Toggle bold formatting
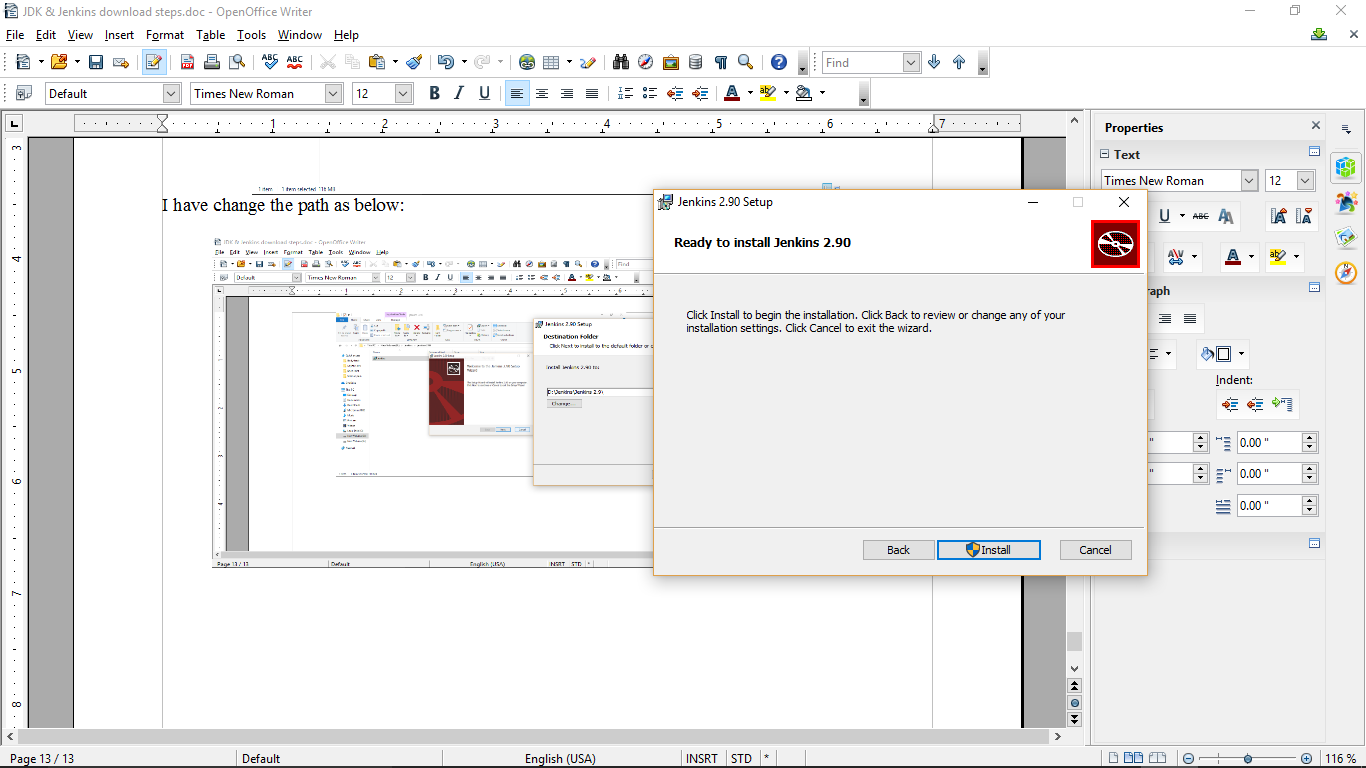Screen dimensions: 1366x768 click(433, 93)
